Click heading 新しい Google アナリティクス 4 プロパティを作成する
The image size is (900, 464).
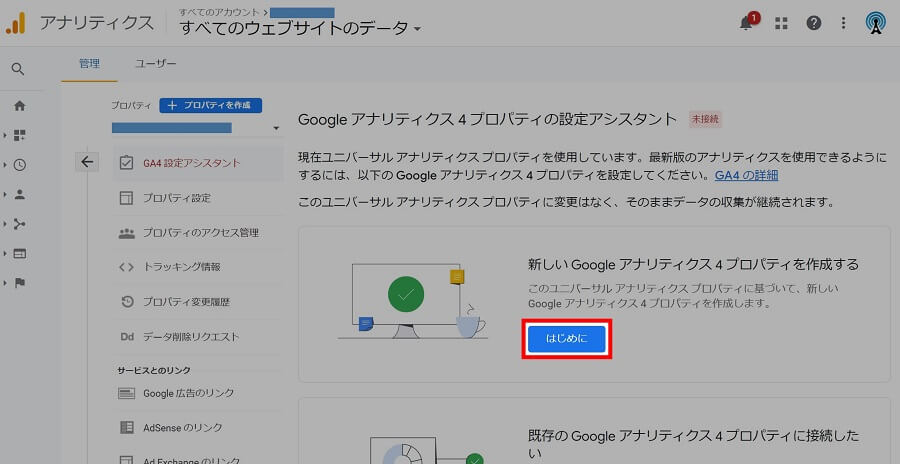pyautogui.click(x=693, y=264)
